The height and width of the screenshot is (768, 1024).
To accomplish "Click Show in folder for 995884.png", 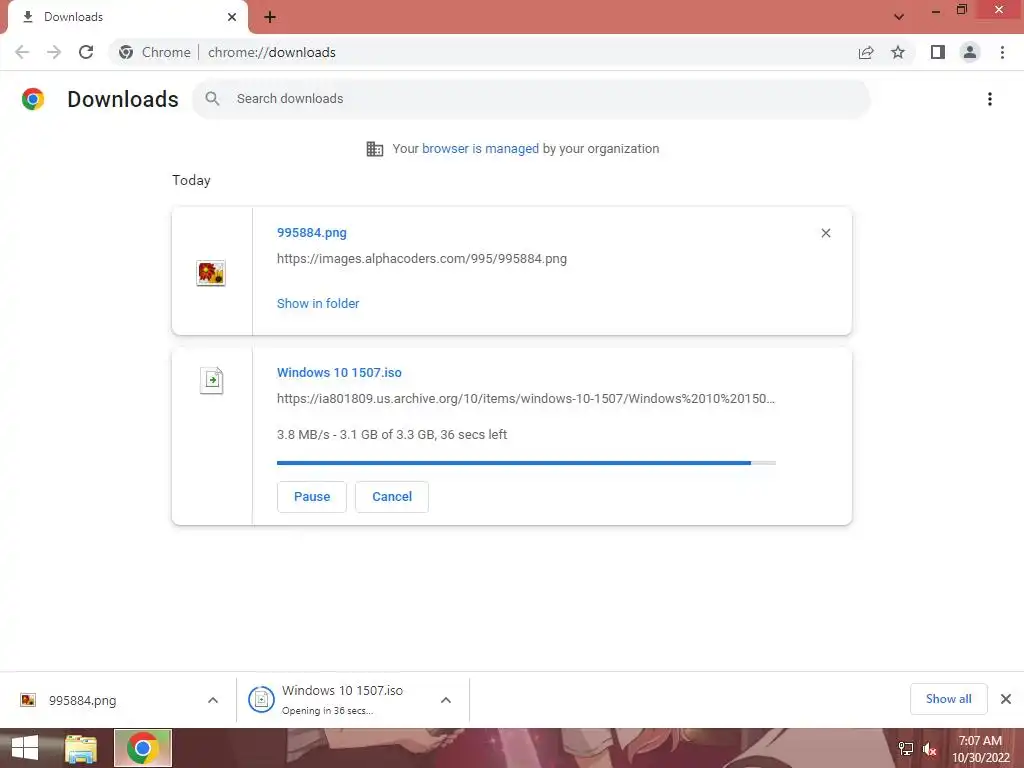I will tap(318, 304).
